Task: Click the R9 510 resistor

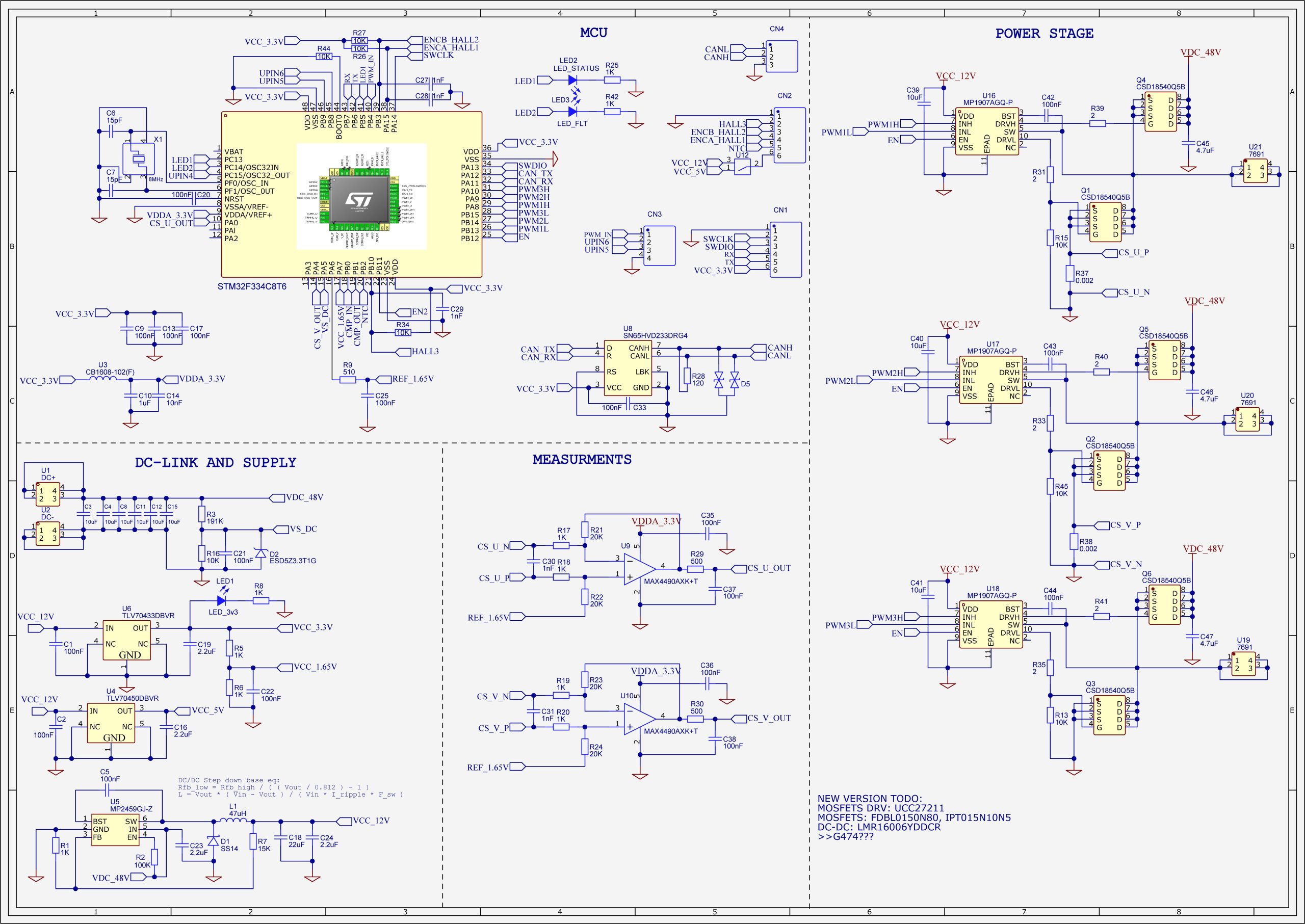Action: click(348, 380)
